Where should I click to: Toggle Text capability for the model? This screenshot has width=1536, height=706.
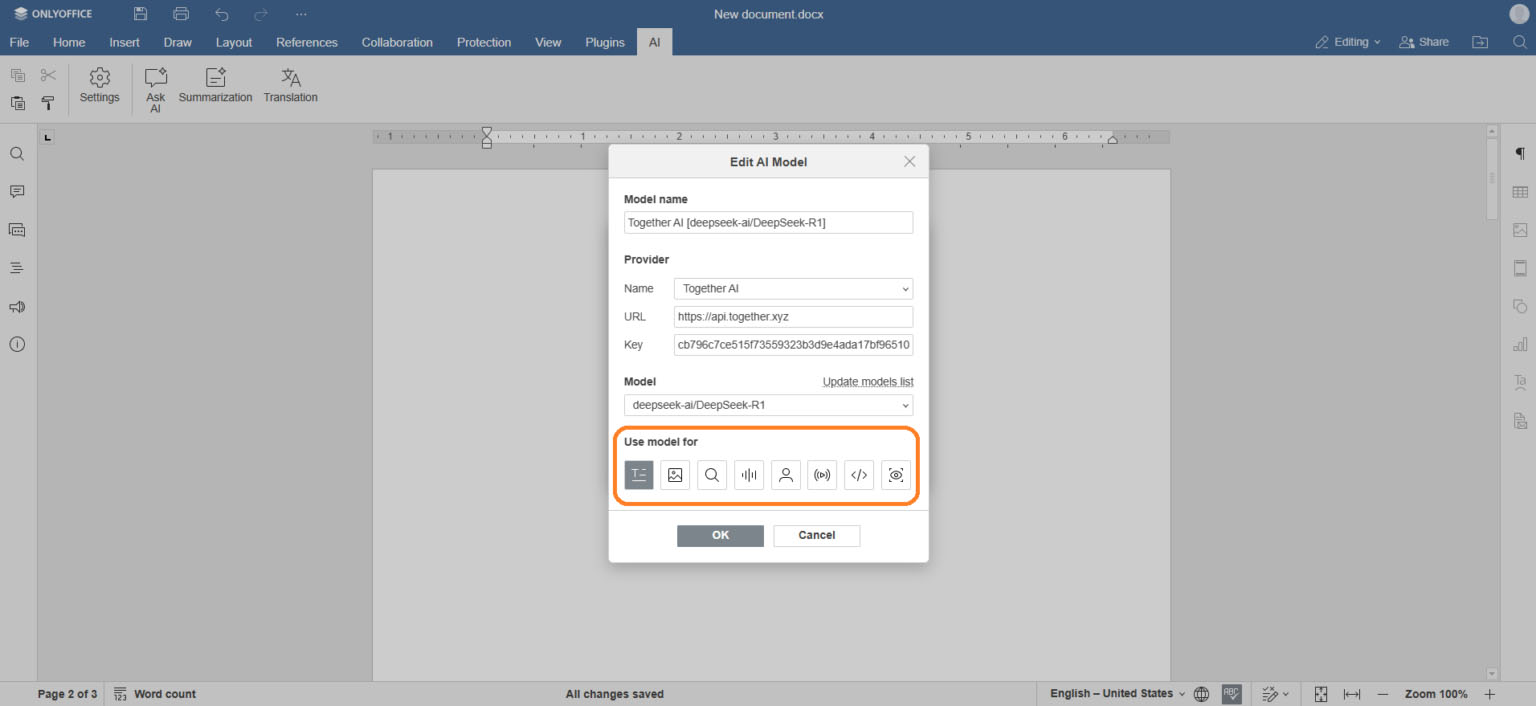(639, 475)
